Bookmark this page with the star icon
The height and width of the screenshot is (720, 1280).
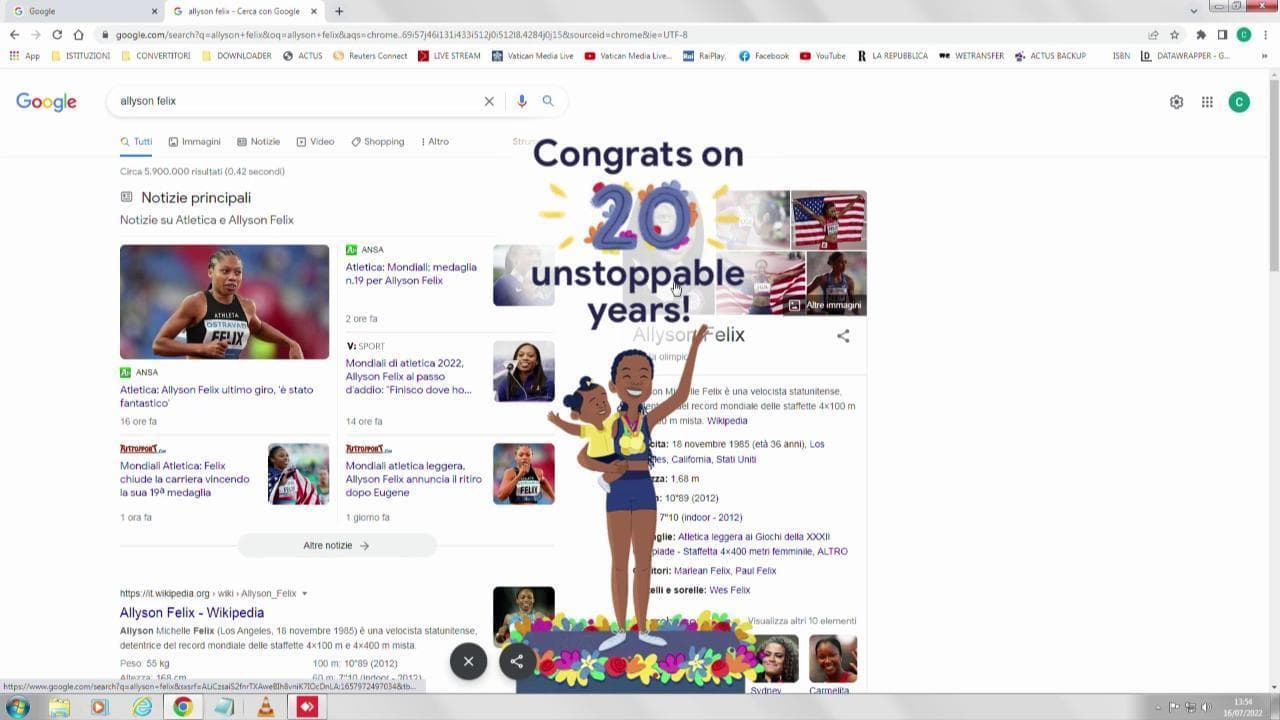1175,34
